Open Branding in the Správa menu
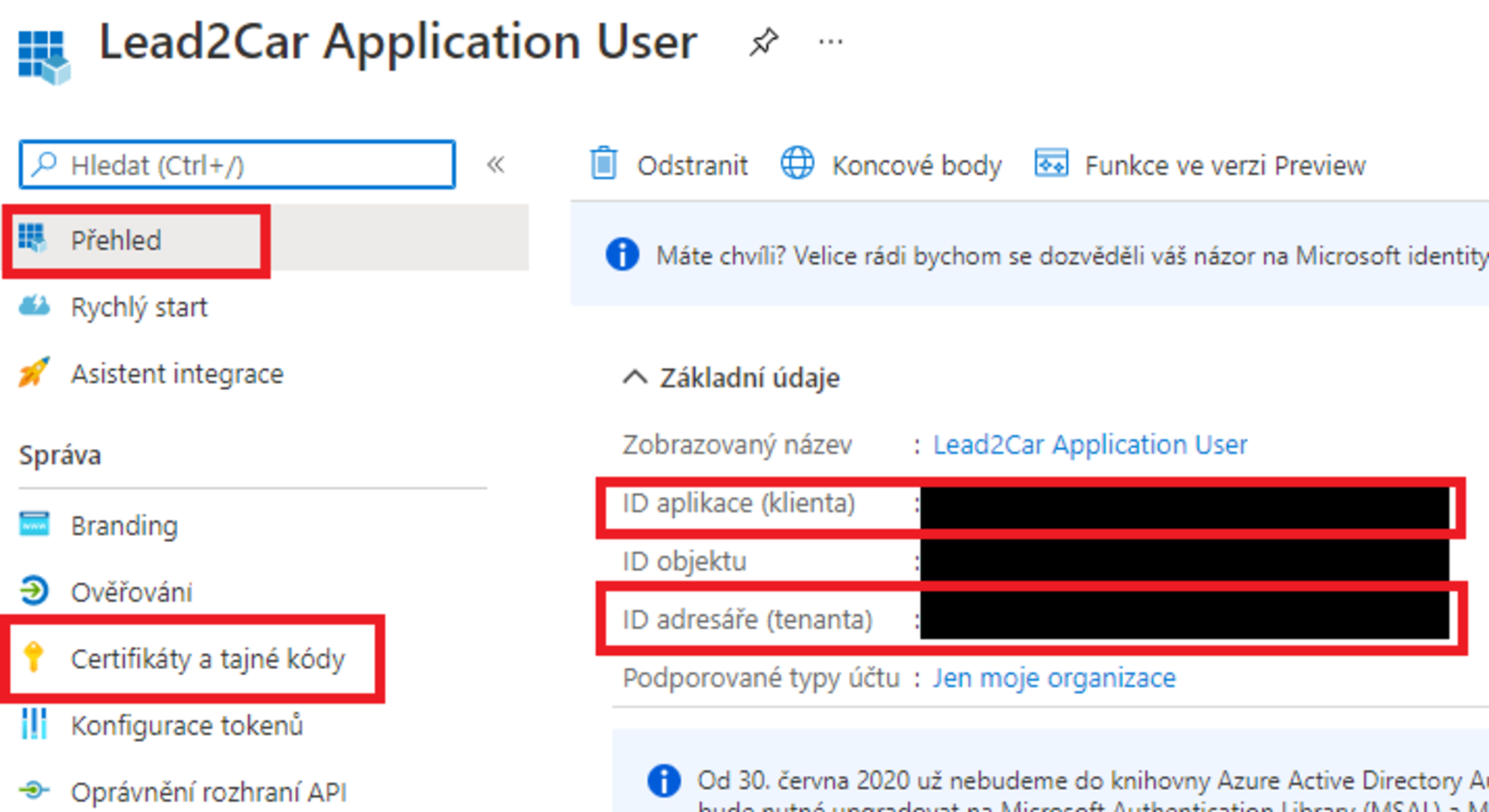Image resolution: width=1489 pixels, height=812 pixels. click(x=124, y=526)
